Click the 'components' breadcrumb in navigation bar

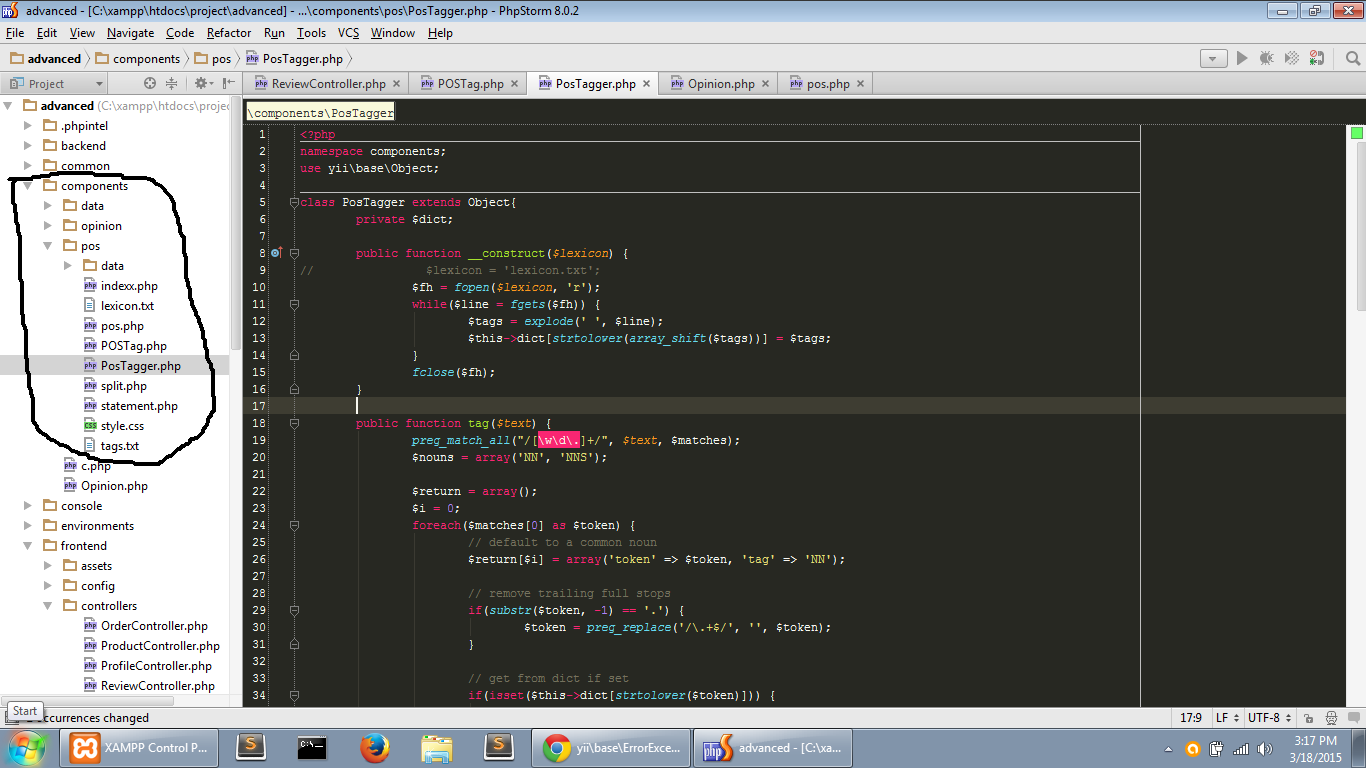click(x=138, y=59)
